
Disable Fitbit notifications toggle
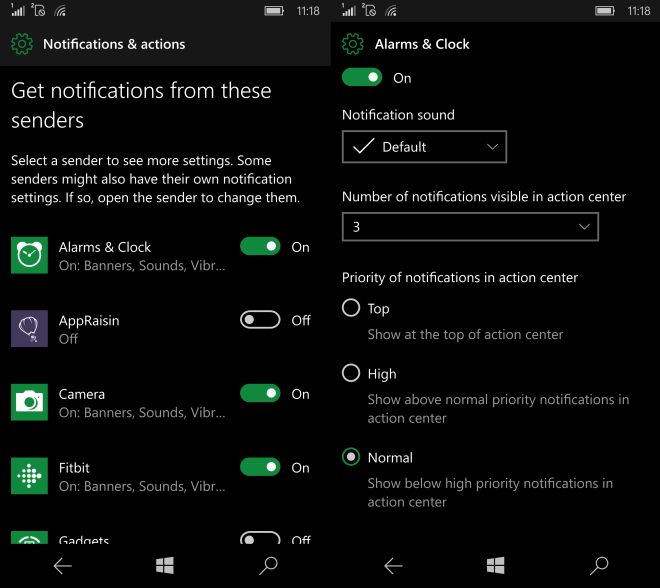[260, 467]
